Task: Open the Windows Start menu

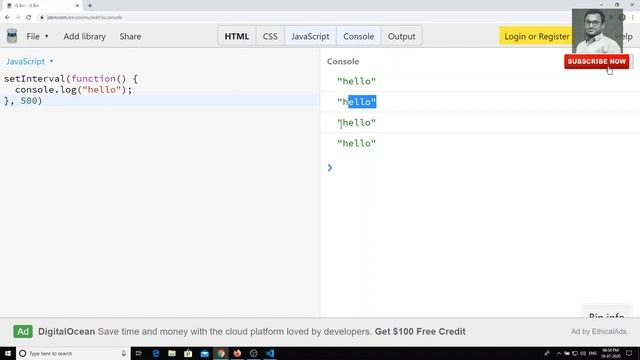Action: pyautogui.click(x=8, y=353)
